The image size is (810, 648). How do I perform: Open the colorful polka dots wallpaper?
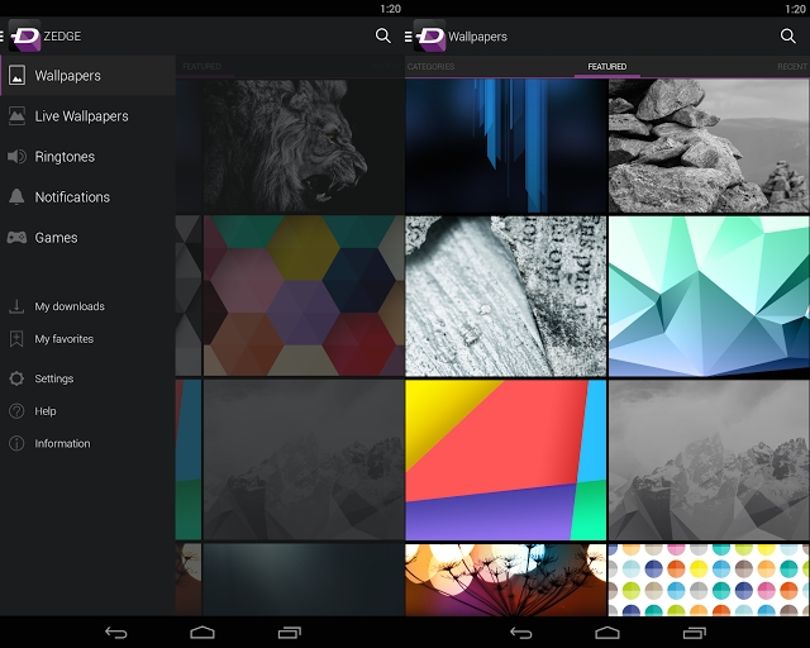point(709,579)
